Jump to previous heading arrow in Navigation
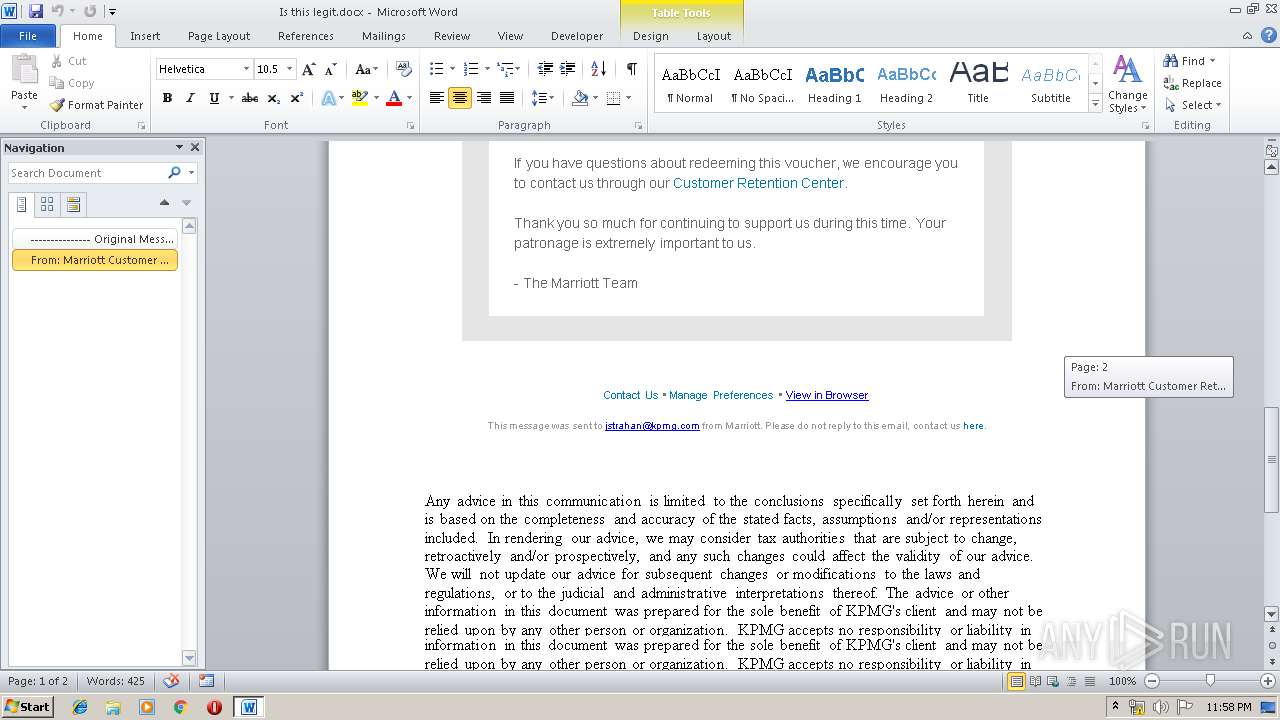 [x=164, y=203]
